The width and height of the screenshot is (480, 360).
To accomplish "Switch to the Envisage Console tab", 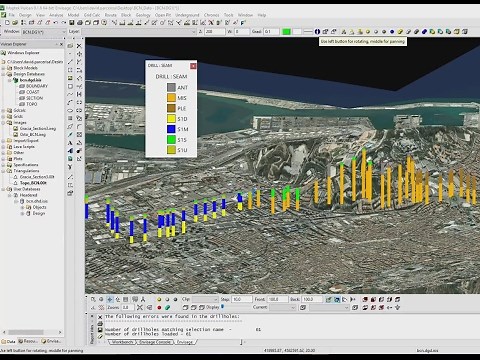I will pyautogui.click(x=155, y=342).
